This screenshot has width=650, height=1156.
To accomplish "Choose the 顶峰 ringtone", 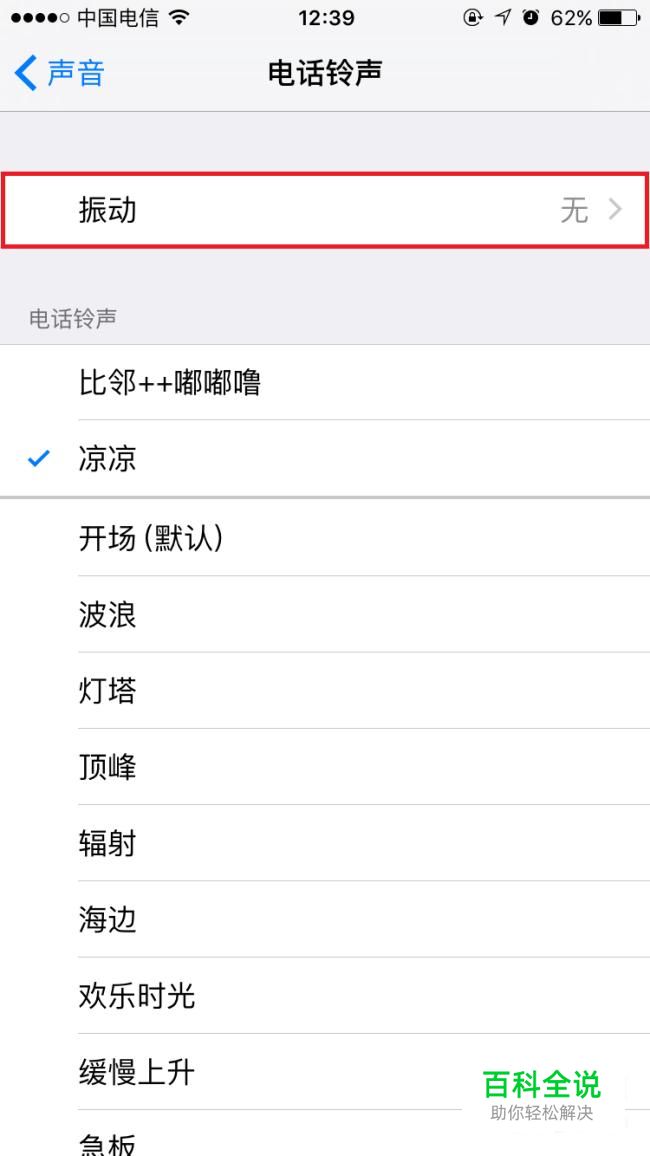I will coord(107,767).
